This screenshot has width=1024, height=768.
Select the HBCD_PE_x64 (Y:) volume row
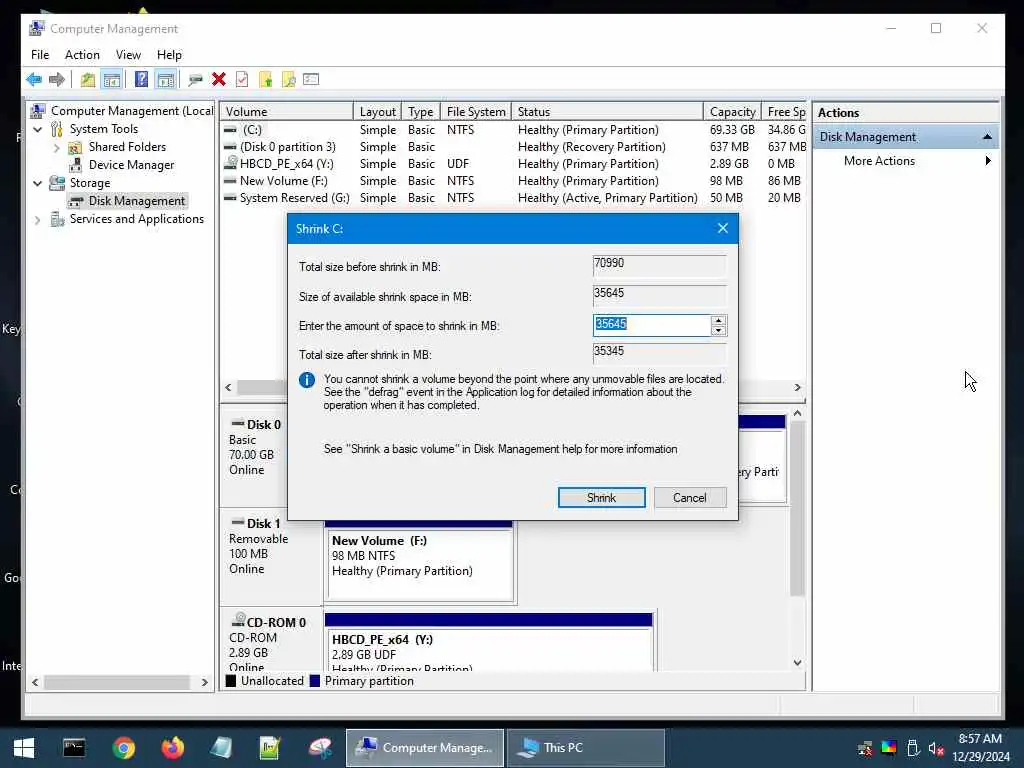click(513, 164)
